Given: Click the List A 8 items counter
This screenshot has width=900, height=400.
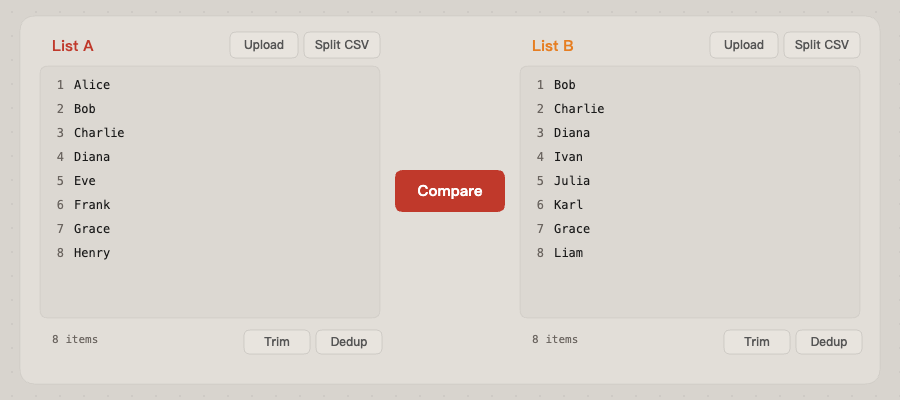Looking at the screenshot, I should [75, 340].
